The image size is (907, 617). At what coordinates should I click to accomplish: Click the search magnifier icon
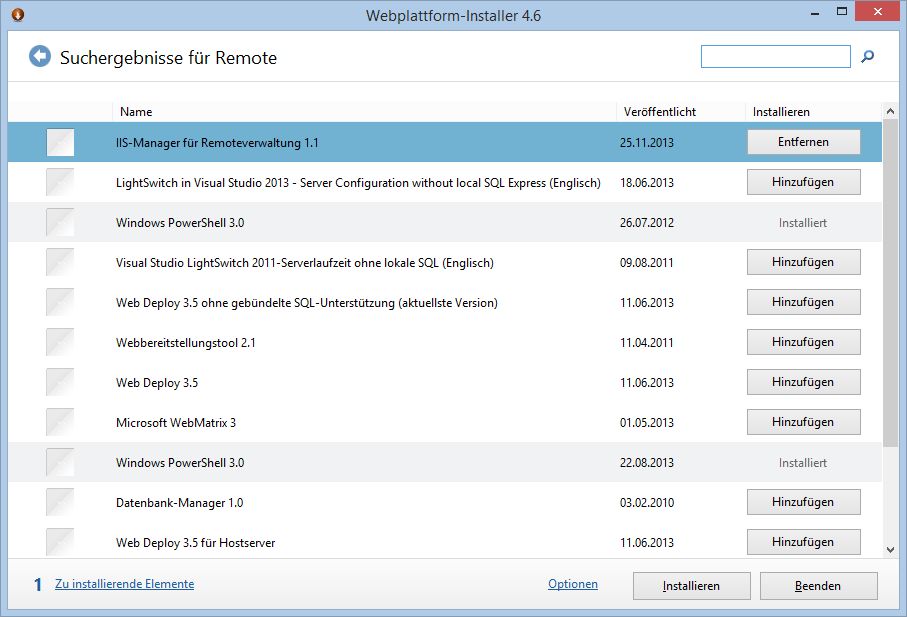(867, 57)
